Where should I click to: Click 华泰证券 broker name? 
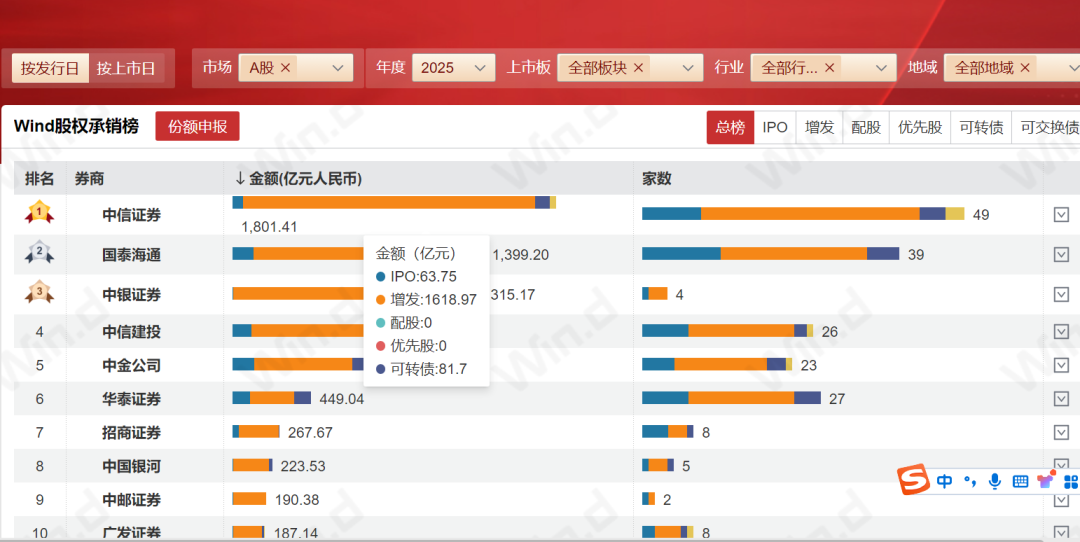132,399
